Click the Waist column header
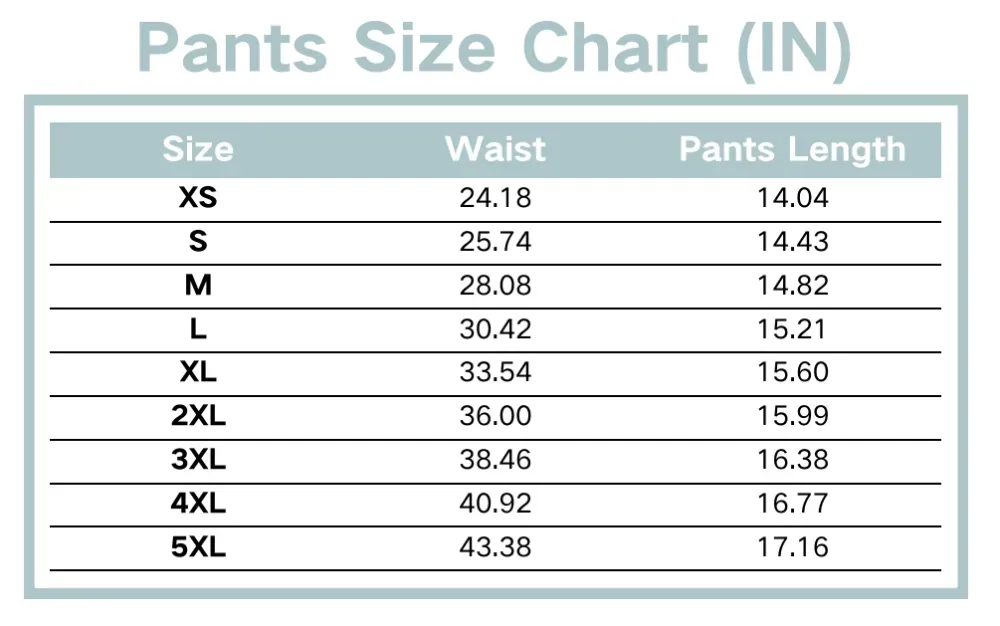1000x626 pixels. 496,150
